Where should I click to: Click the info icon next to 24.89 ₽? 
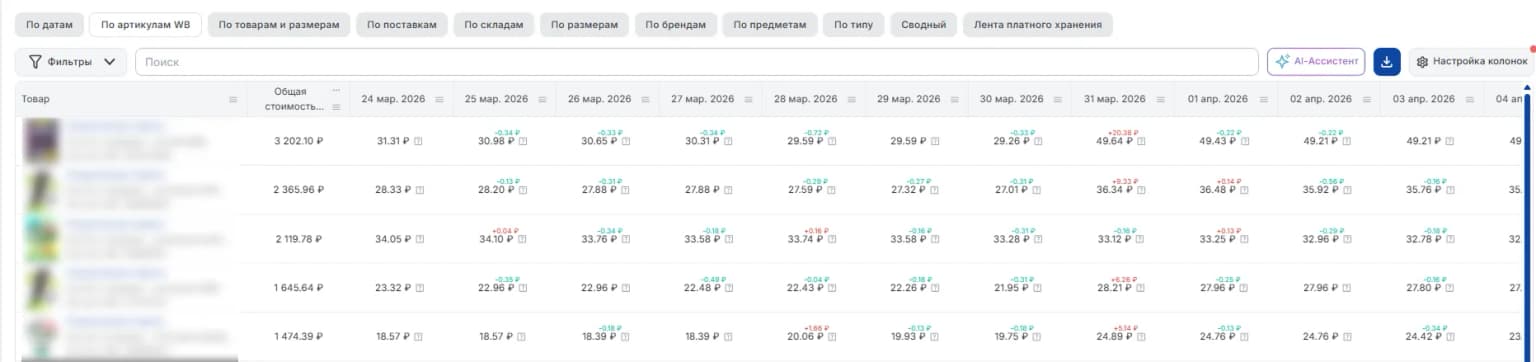(x=1140, y=337)
